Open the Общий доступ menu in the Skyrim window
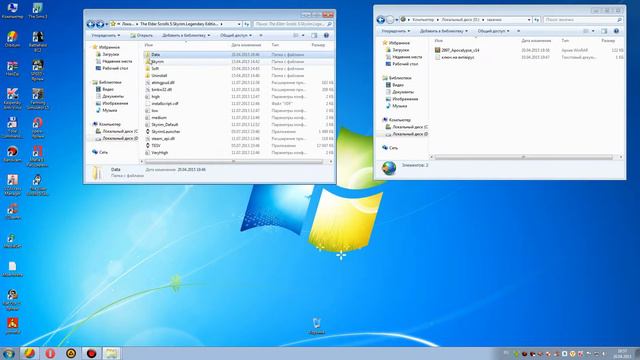640x360 pixels. coord(236,36)
